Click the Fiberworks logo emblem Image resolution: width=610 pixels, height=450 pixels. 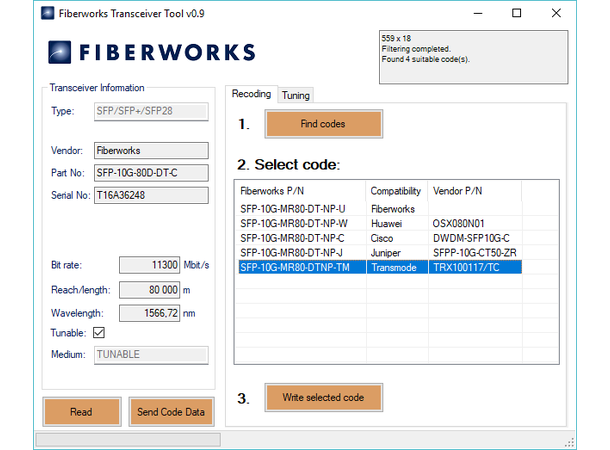[x=60, y=52]
